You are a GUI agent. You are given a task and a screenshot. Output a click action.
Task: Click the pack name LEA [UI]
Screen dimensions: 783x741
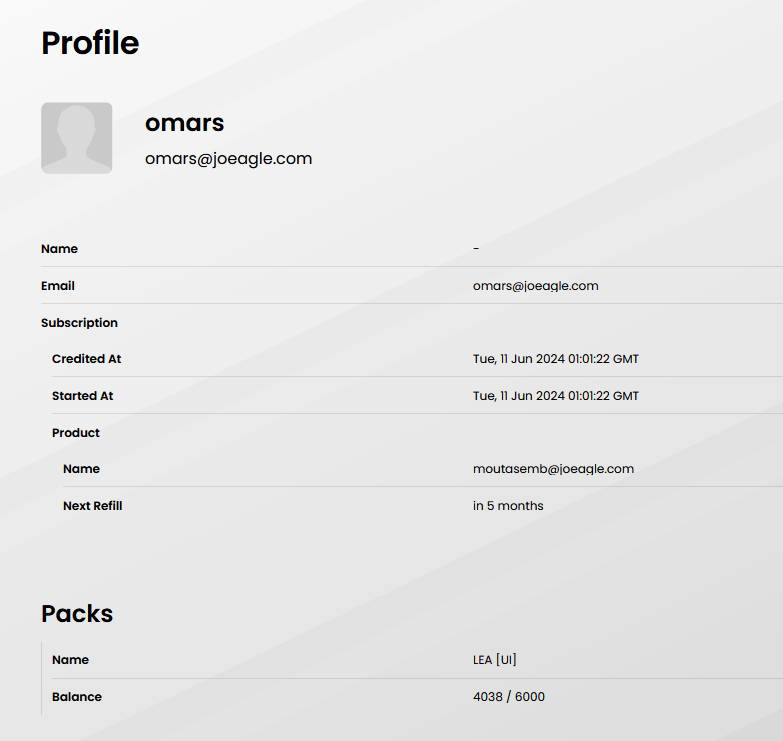(495, 660)
